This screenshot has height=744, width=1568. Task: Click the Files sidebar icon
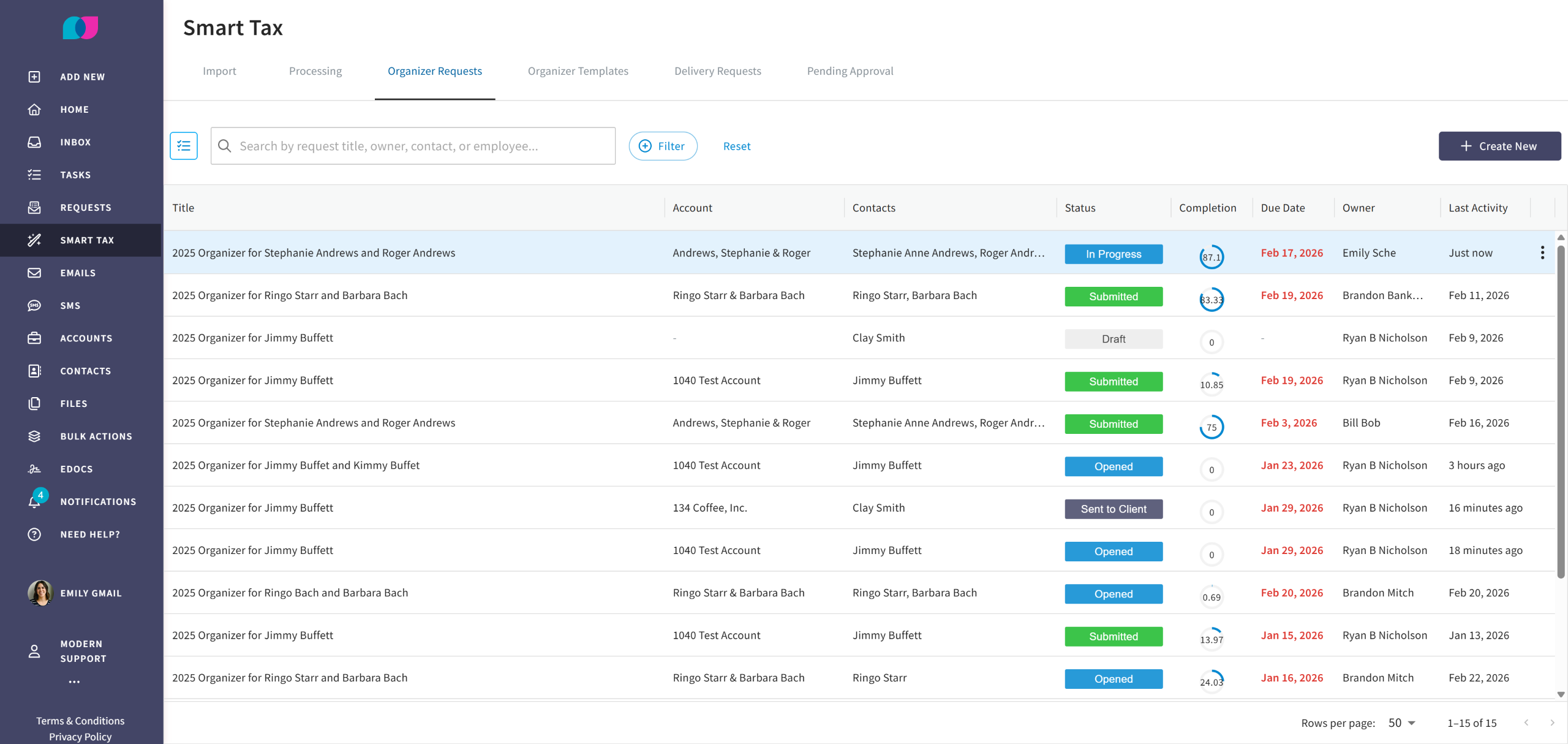[x=34, y=403]
